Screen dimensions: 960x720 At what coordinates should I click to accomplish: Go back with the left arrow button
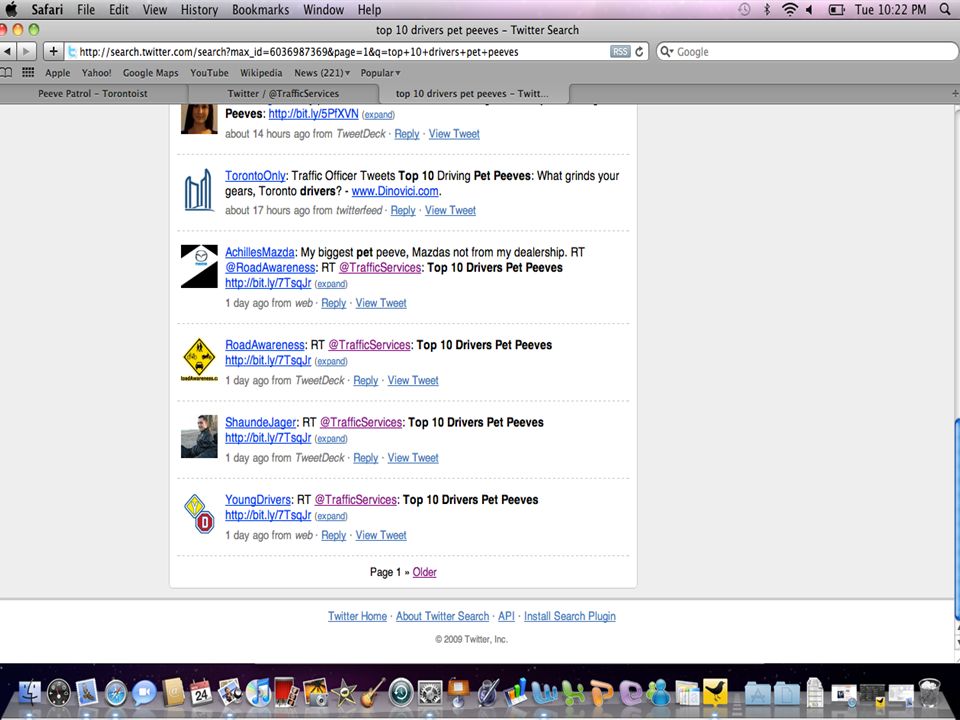8,52
